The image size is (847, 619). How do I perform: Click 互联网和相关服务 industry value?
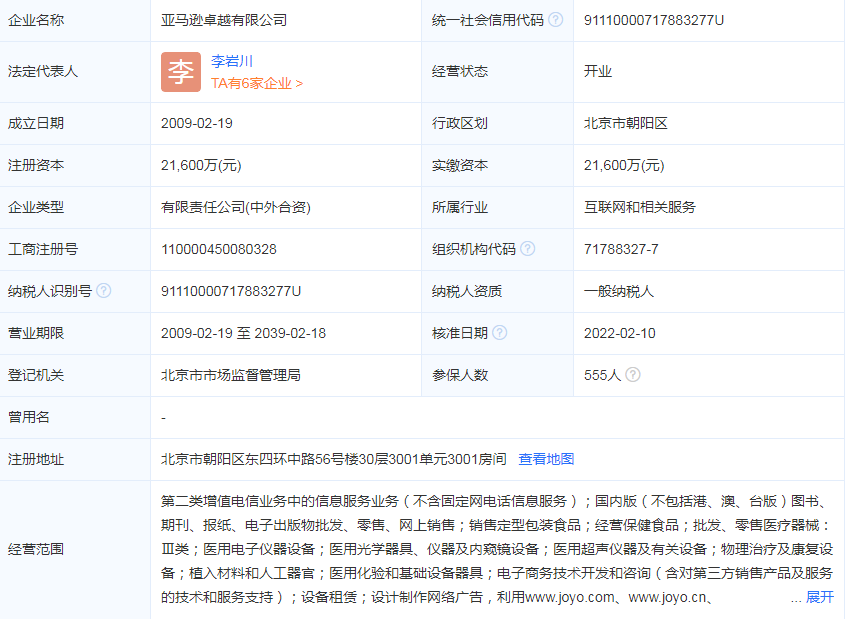pos(640,207)
